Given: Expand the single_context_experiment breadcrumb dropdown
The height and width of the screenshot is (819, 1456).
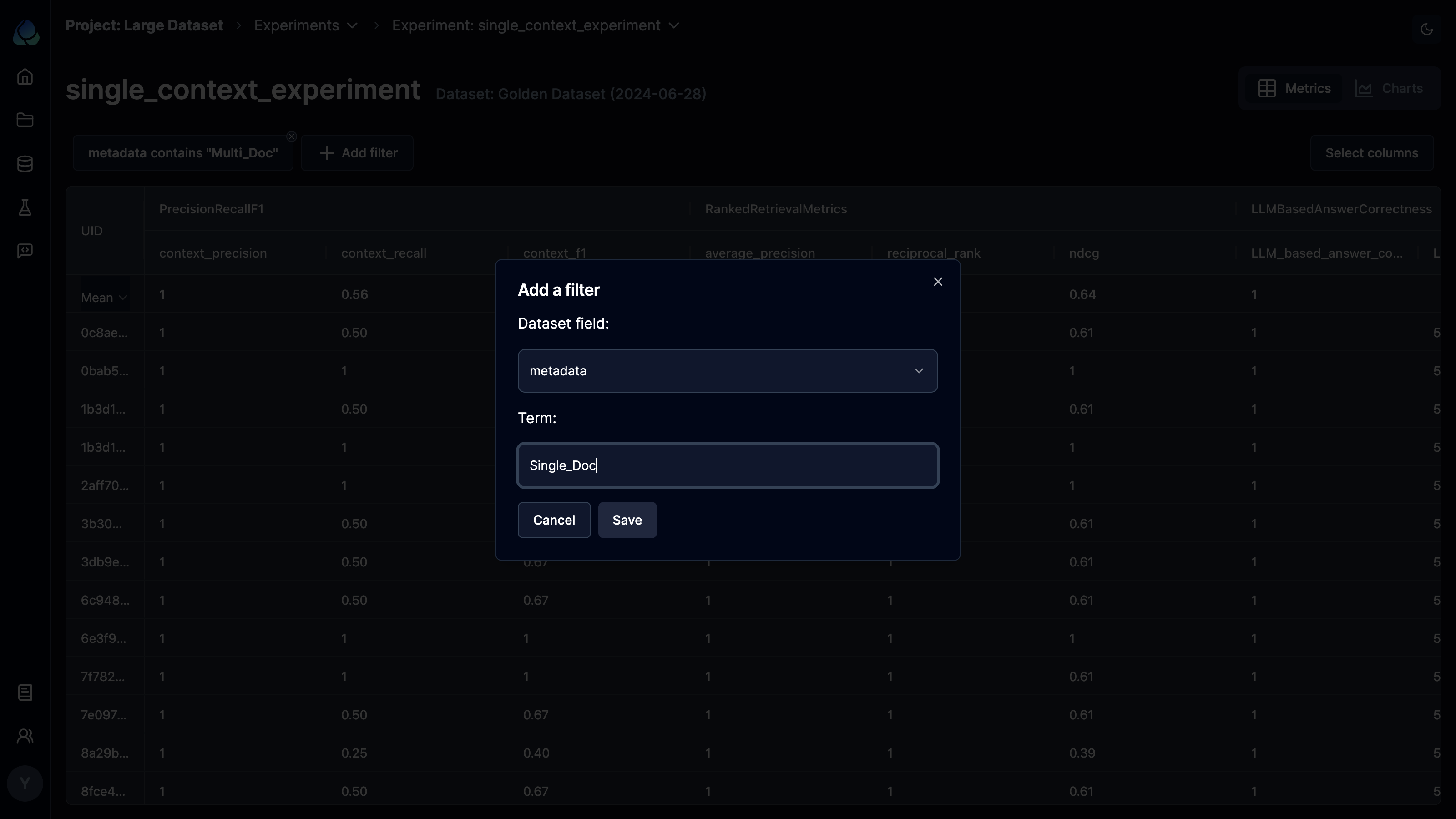Looking at the screenshot, I should 676,25.
